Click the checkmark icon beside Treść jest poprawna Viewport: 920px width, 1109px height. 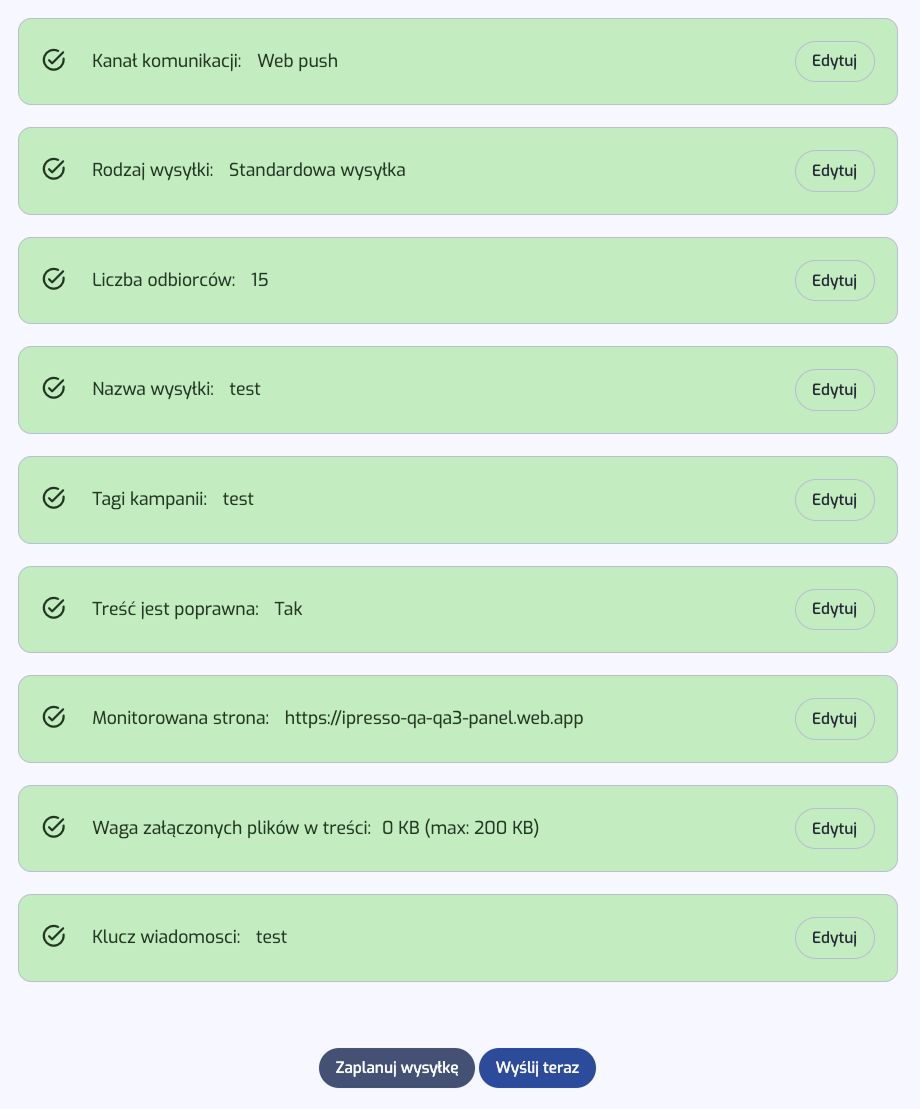[x=54, y=609]
